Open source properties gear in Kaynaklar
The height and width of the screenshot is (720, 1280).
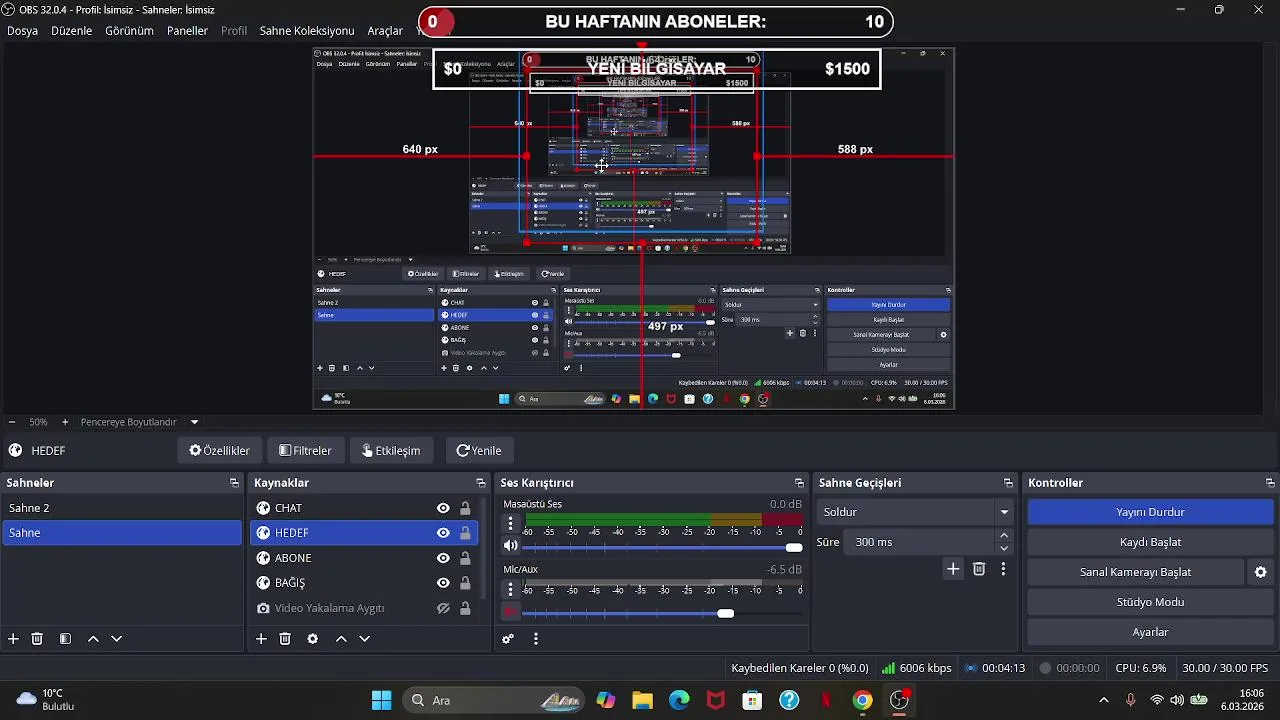[x=313, y=639]
